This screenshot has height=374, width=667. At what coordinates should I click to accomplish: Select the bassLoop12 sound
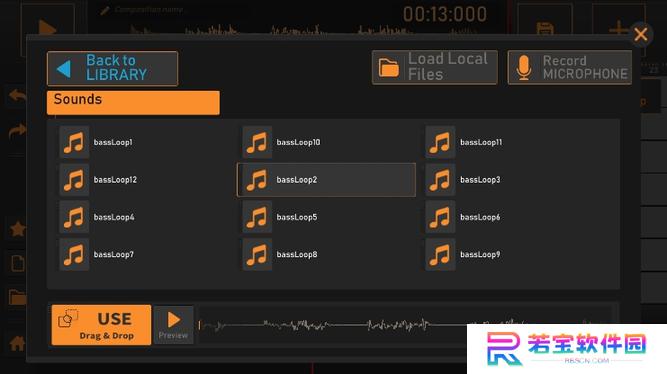[x=143, y=180]
